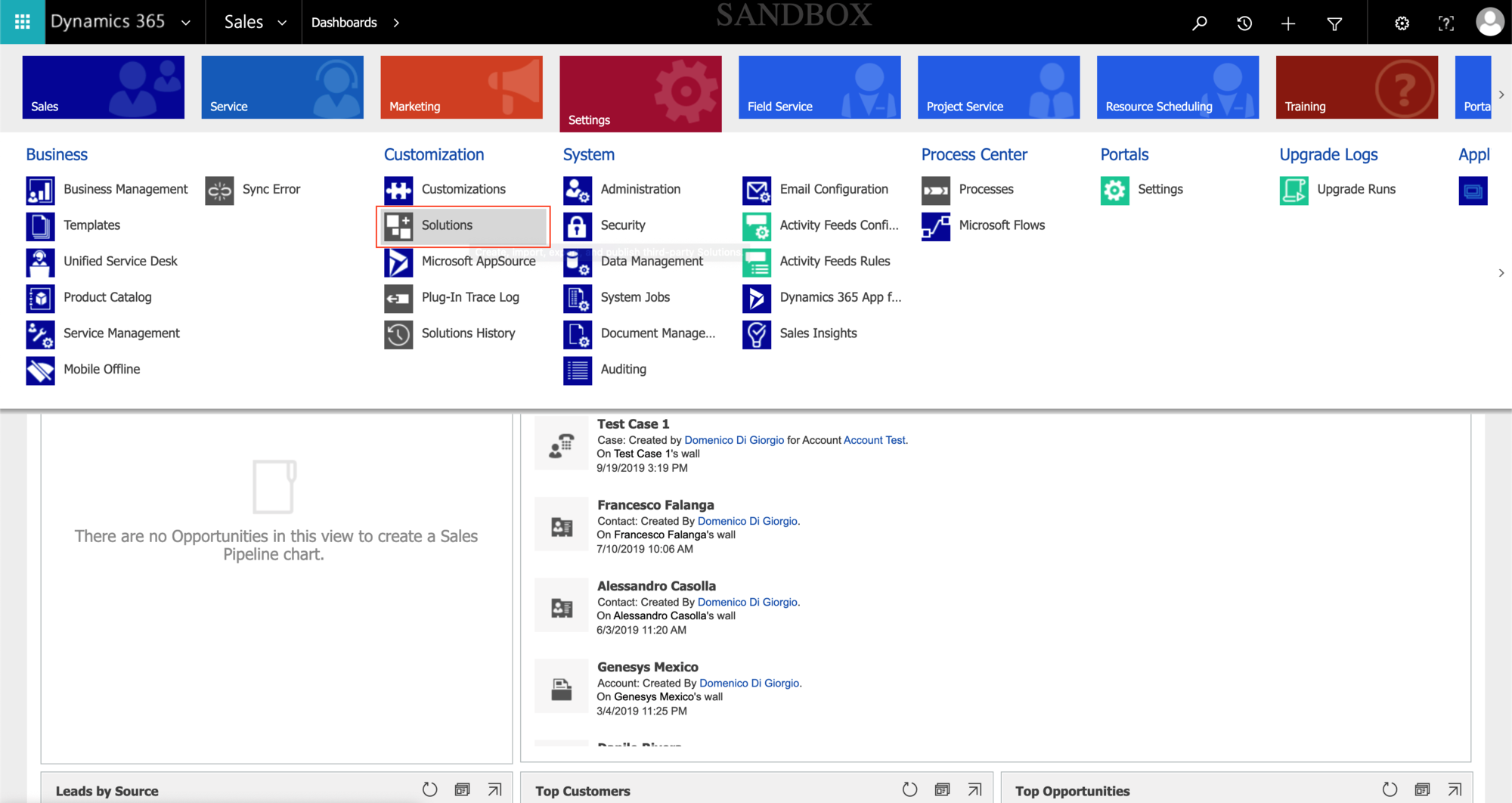Open Document Manage... link
Screen dimensions: 1512x803
pos(658,333)
